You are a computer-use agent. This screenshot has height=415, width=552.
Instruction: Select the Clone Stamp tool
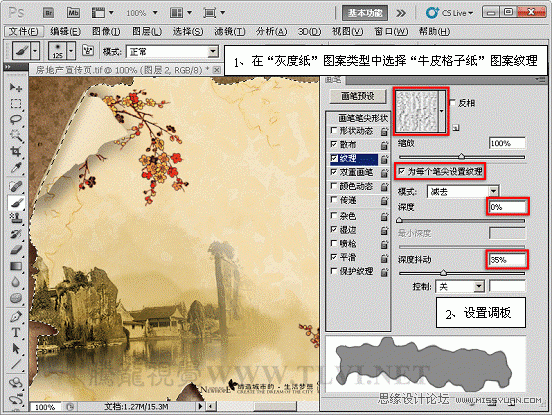coord(15,218)
